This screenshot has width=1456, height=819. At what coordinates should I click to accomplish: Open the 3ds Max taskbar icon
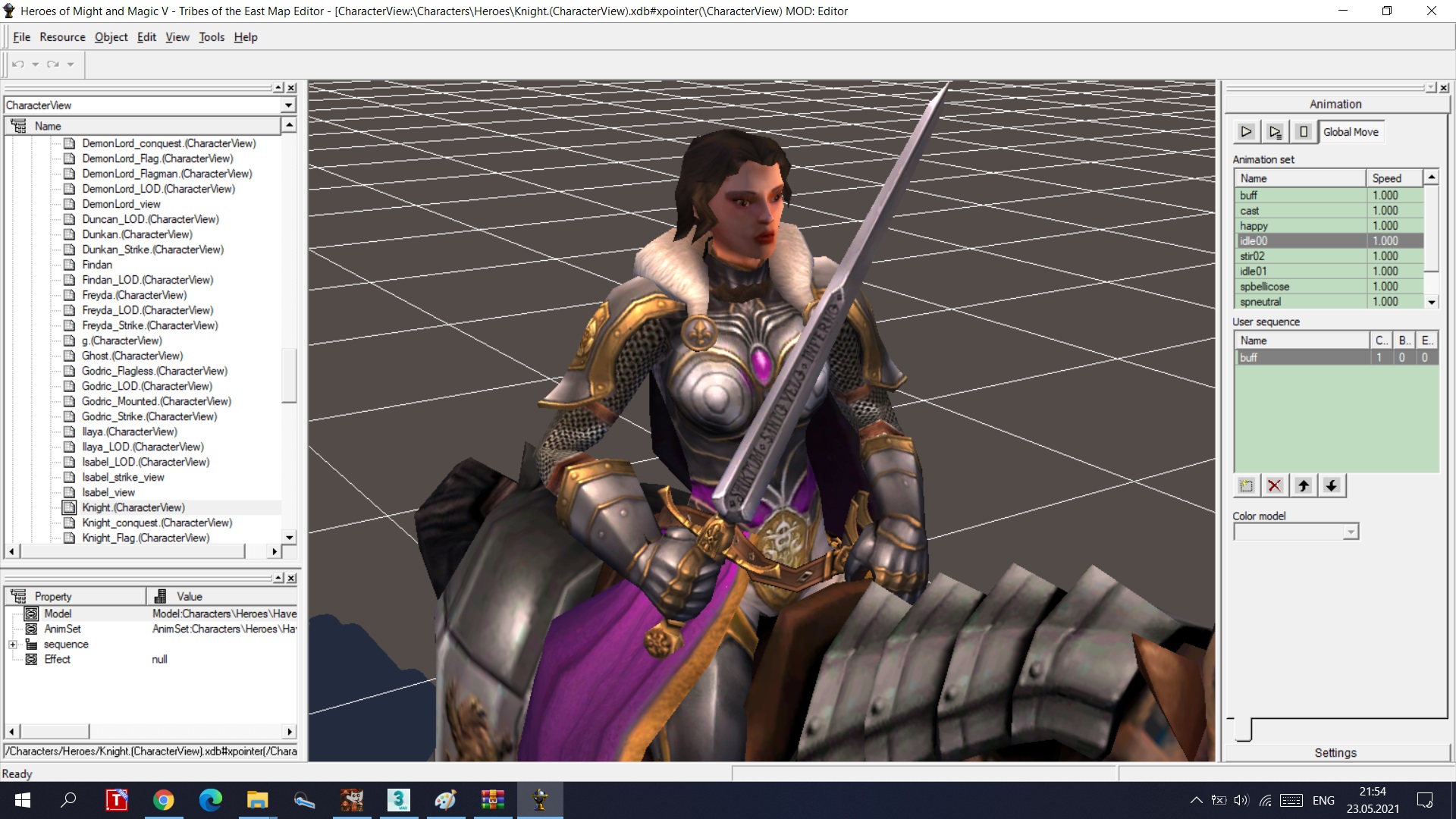click(399, 800)
